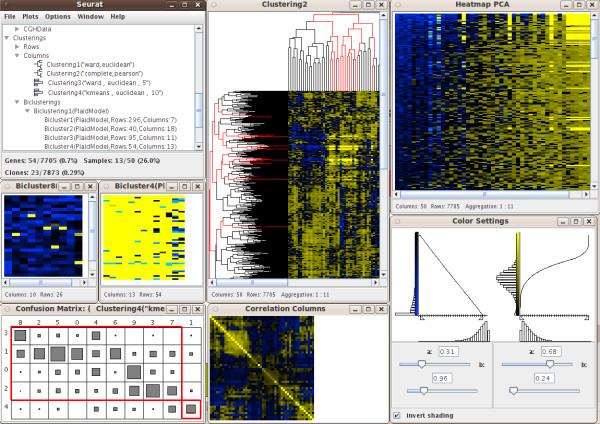This screenshot has height=424, width=600.
Task: Click the Correlation Columns heatmap image
Action: tap(262, 368)
